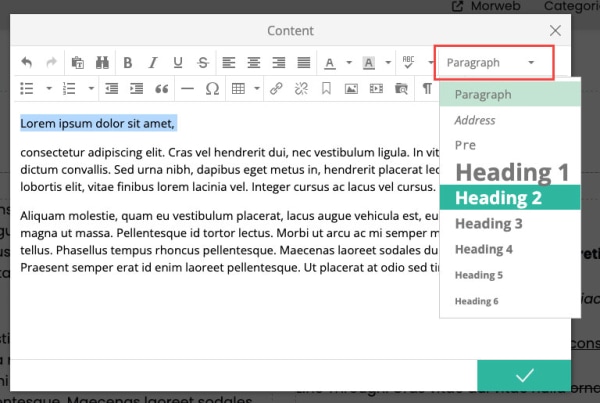600x403 pixels.
Task: Open the spellcheck language dropdown arrow
Action: pyautogui.click(x=431, y=62)
